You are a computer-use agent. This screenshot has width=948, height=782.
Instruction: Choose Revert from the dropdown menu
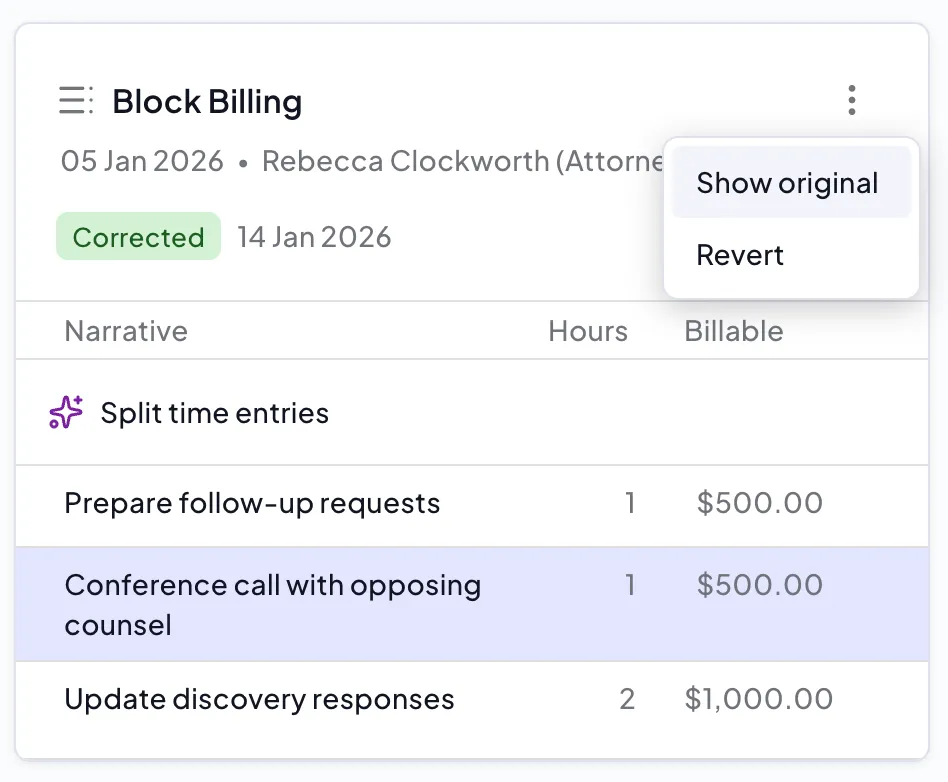pyautogui.click(x=740, y=255)
